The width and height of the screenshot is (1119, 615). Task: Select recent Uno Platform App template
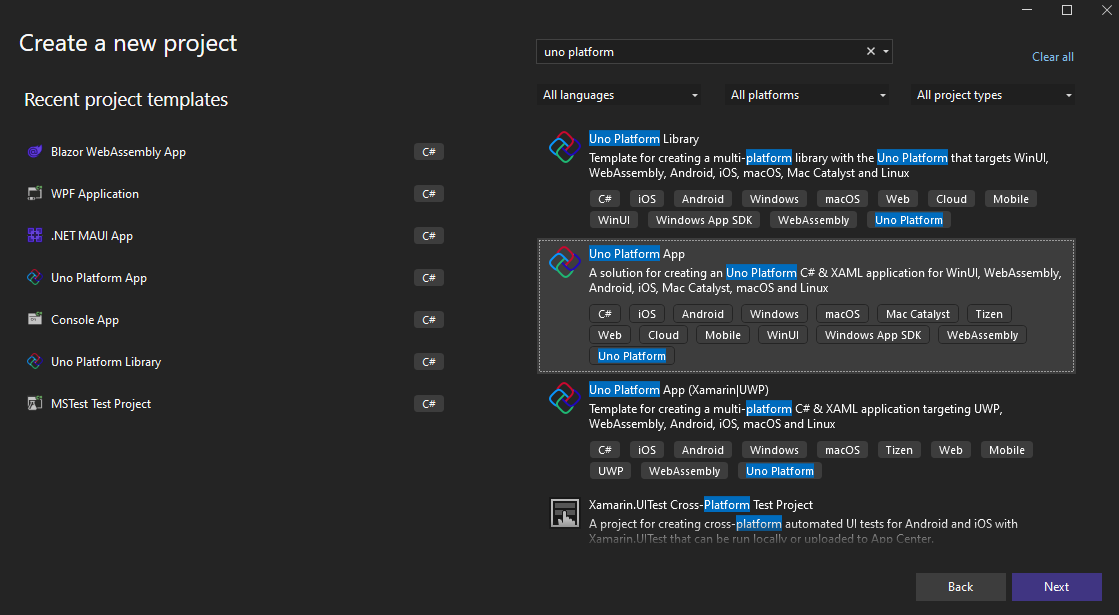pos(99,278)
